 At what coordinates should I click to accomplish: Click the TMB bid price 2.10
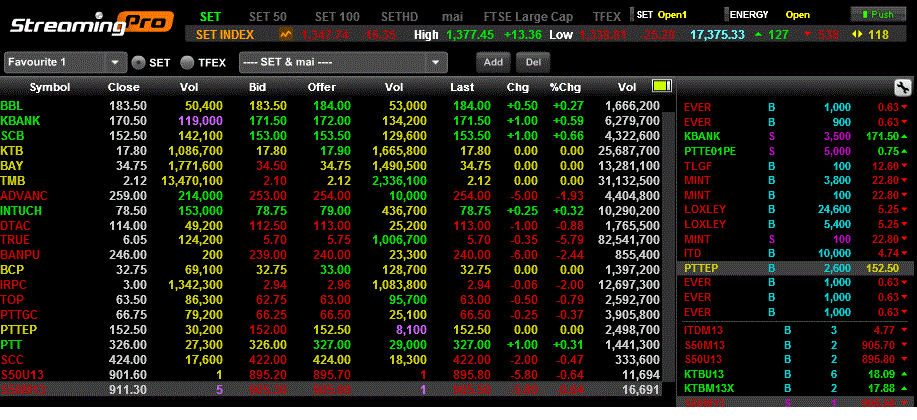[274, 181]
